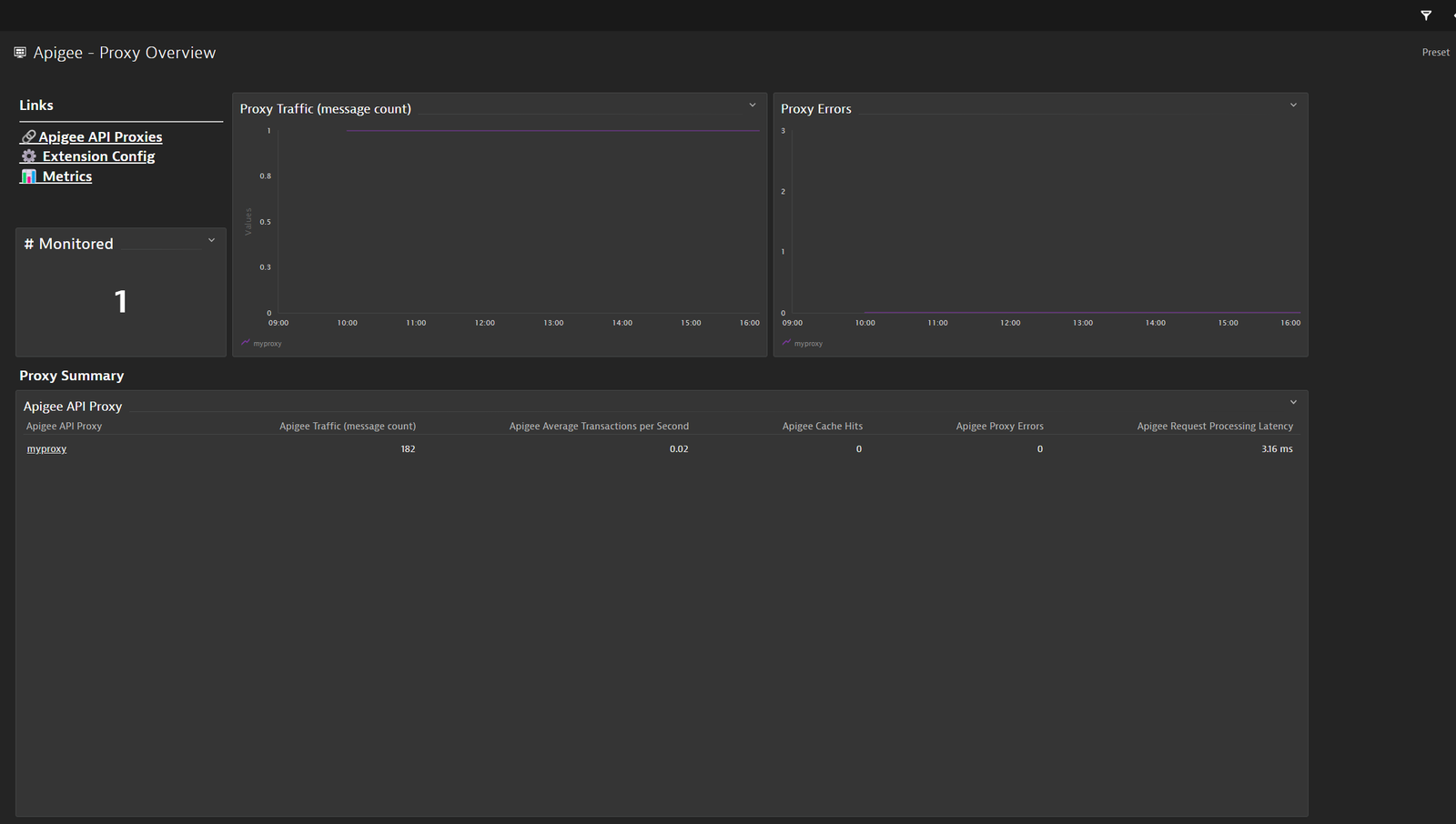
Task: Click the monitored count number 1
Action: (x=121, y=302)
